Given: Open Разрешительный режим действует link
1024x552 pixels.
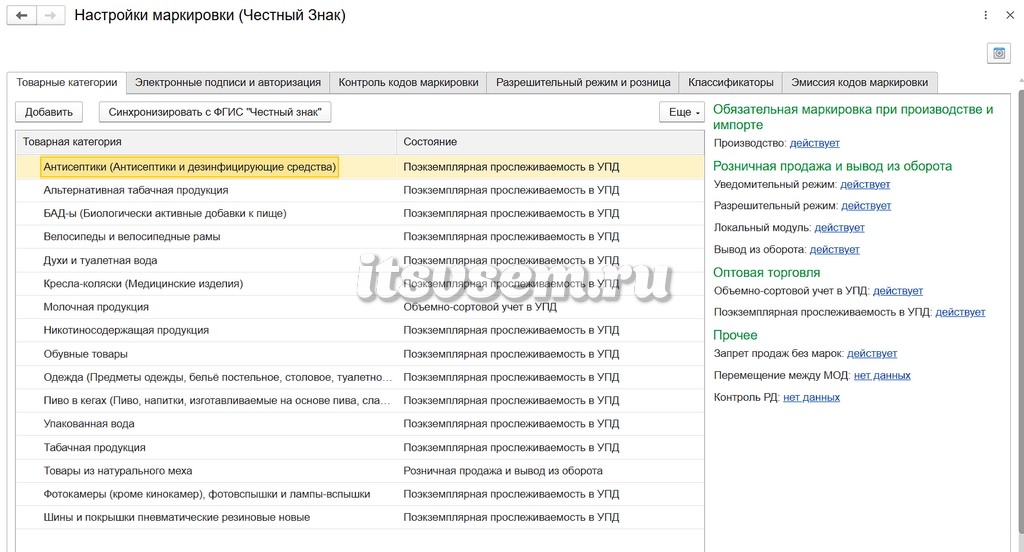Looking at the screenshot, I should point(866,206).
